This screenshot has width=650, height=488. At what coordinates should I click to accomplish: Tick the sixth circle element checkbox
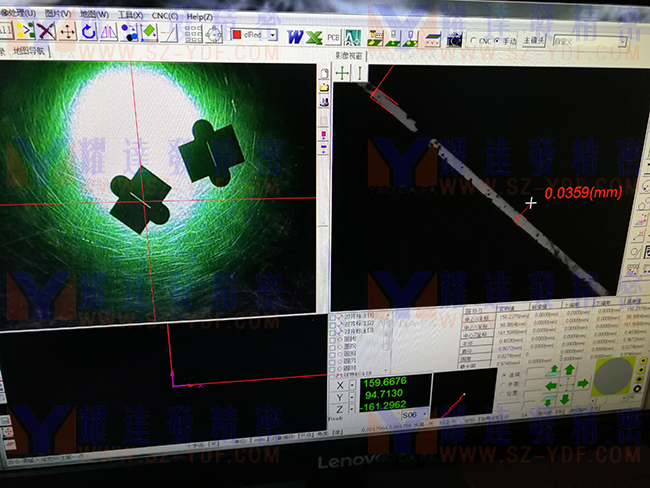pos(332,354)
